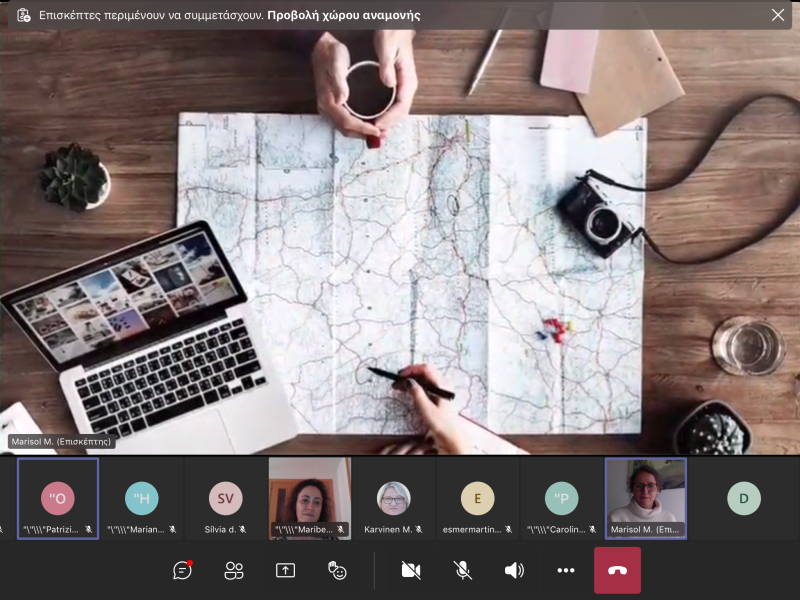Click the share content icon

(x=285, y=570)
